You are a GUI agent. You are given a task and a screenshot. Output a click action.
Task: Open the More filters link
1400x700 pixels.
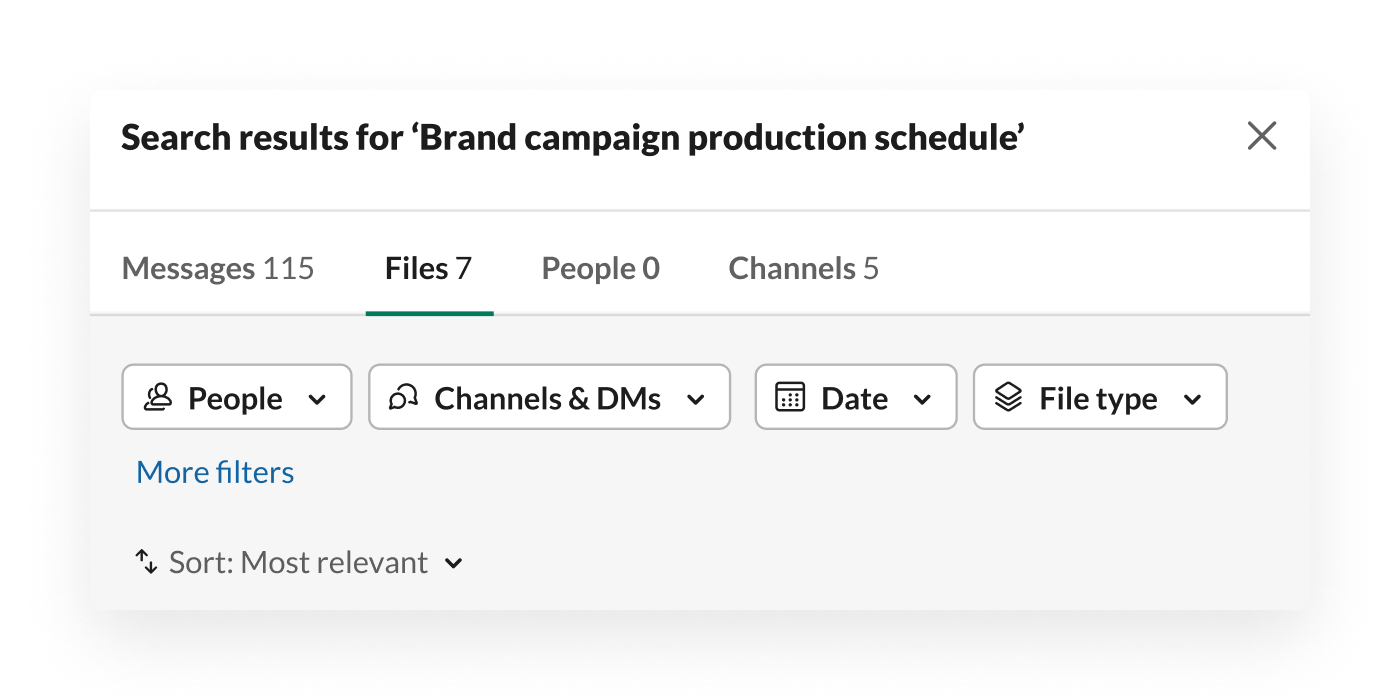(215, 472)
